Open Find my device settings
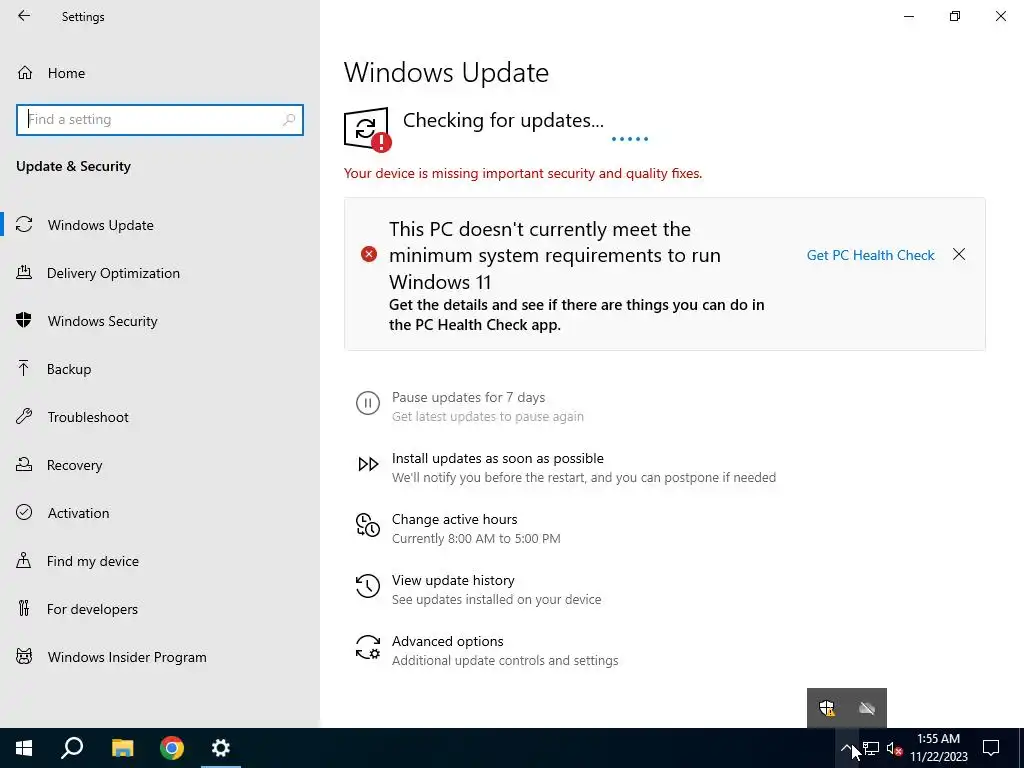 [160, 560]
